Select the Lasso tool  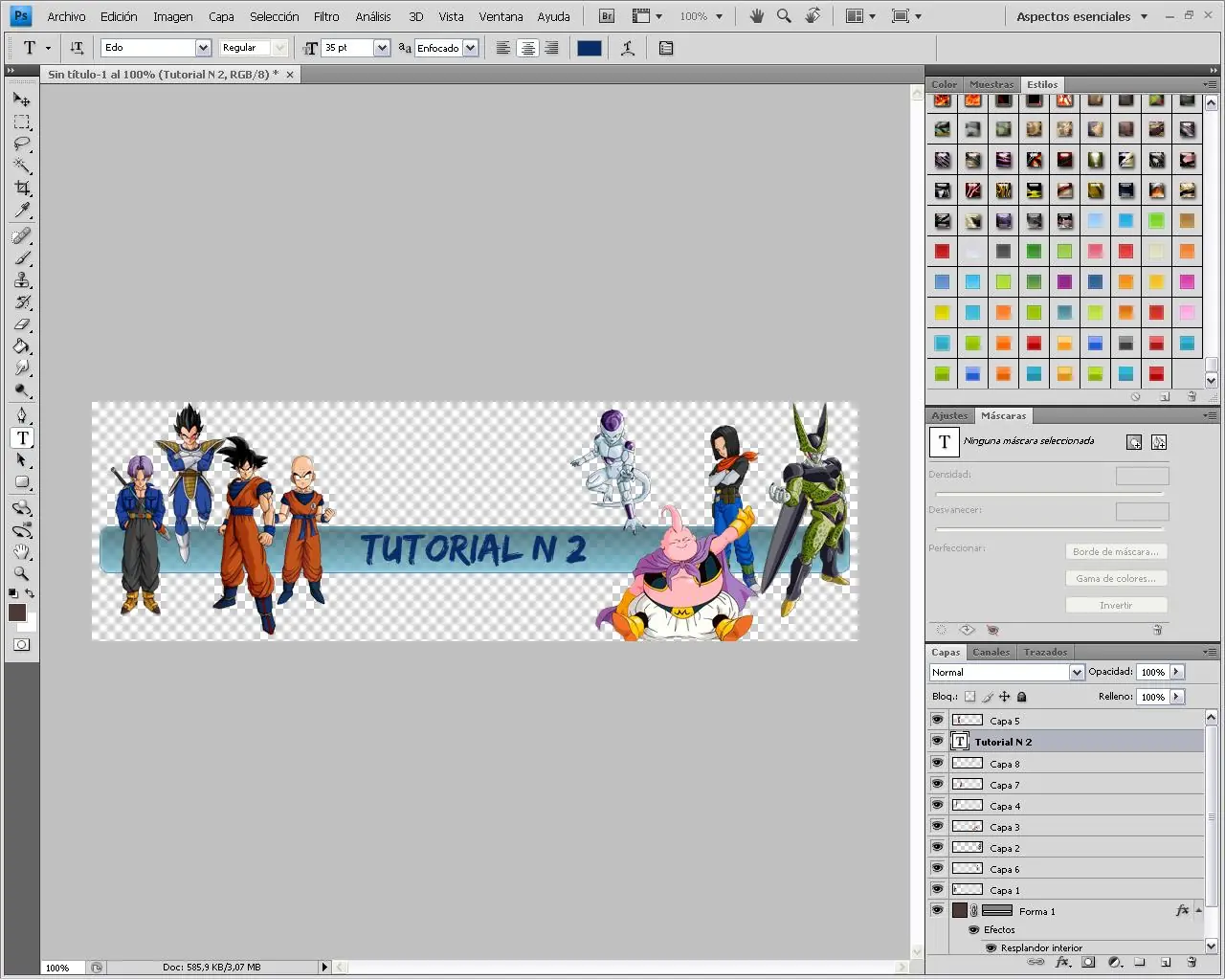(x=22, y=145)
